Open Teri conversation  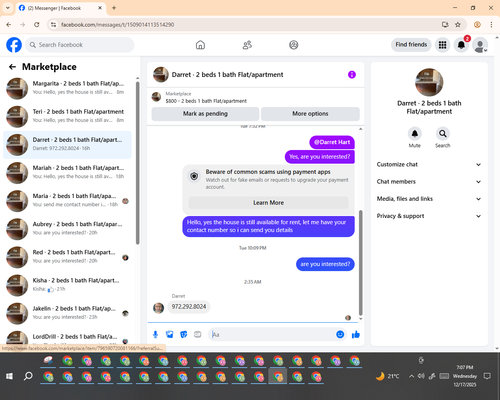pos(67,116)
